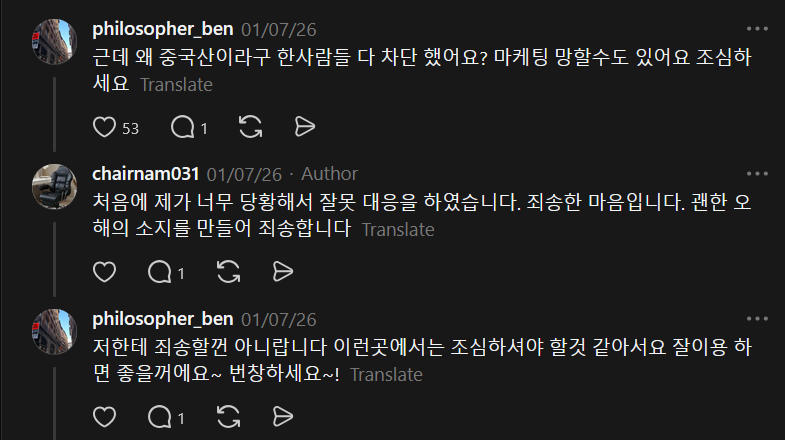Repost philosopher_ben's last comment
785x440 pixels.
[x=228, y=417]
